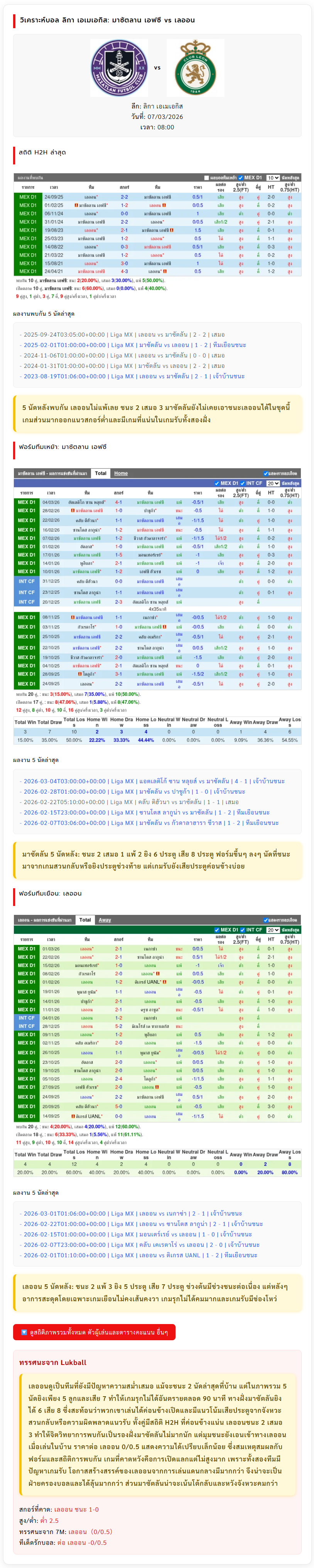This screenshot has width=314, height=1568.
Task: Open the 20-match count dropdown in León table
Action: pyautogui.click(x=273, y=930)
